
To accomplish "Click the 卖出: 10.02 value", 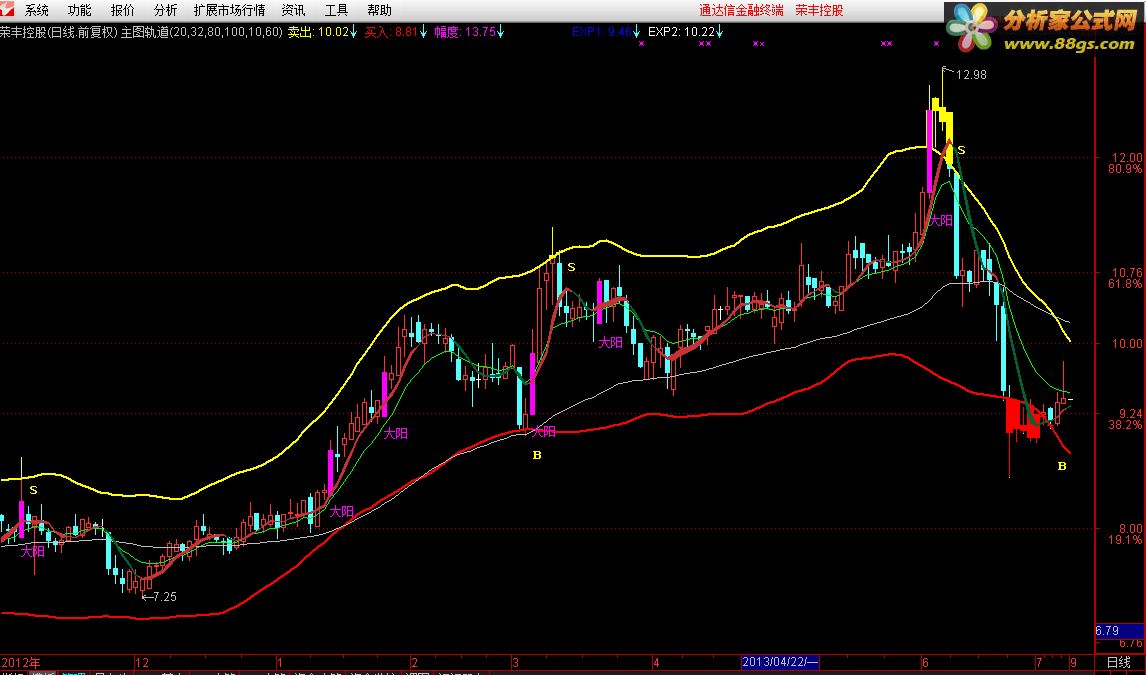I will [318, 32].
